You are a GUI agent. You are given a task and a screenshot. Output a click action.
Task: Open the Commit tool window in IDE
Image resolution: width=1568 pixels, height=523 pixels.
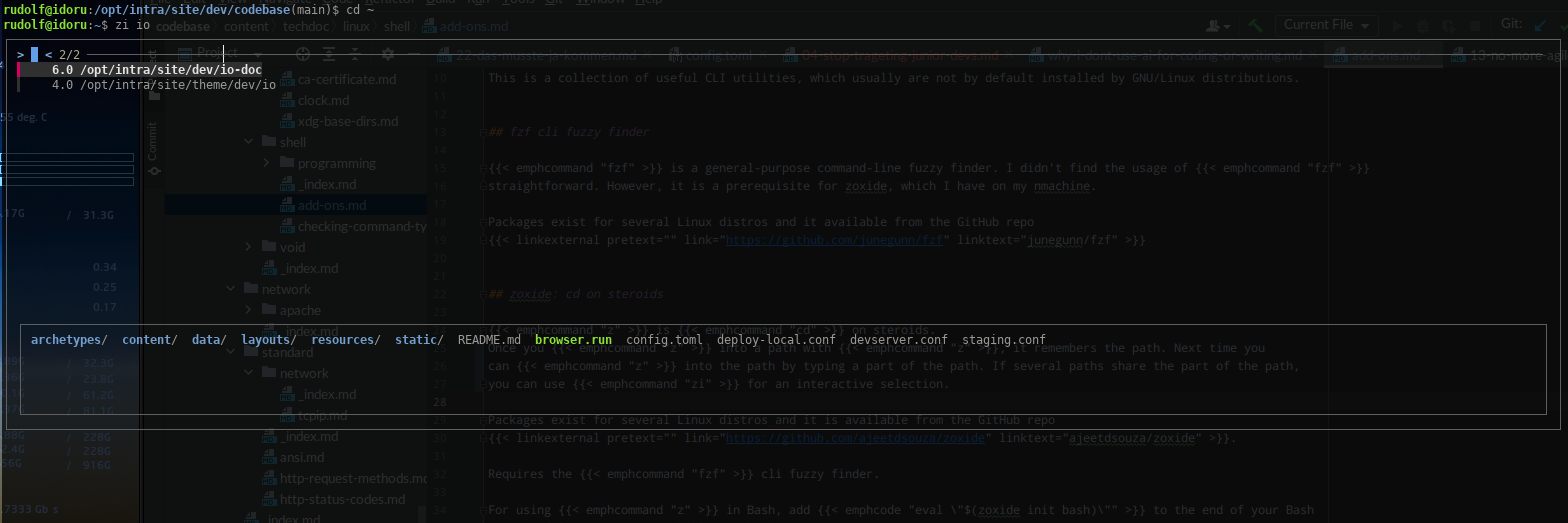tap(153, 148)
